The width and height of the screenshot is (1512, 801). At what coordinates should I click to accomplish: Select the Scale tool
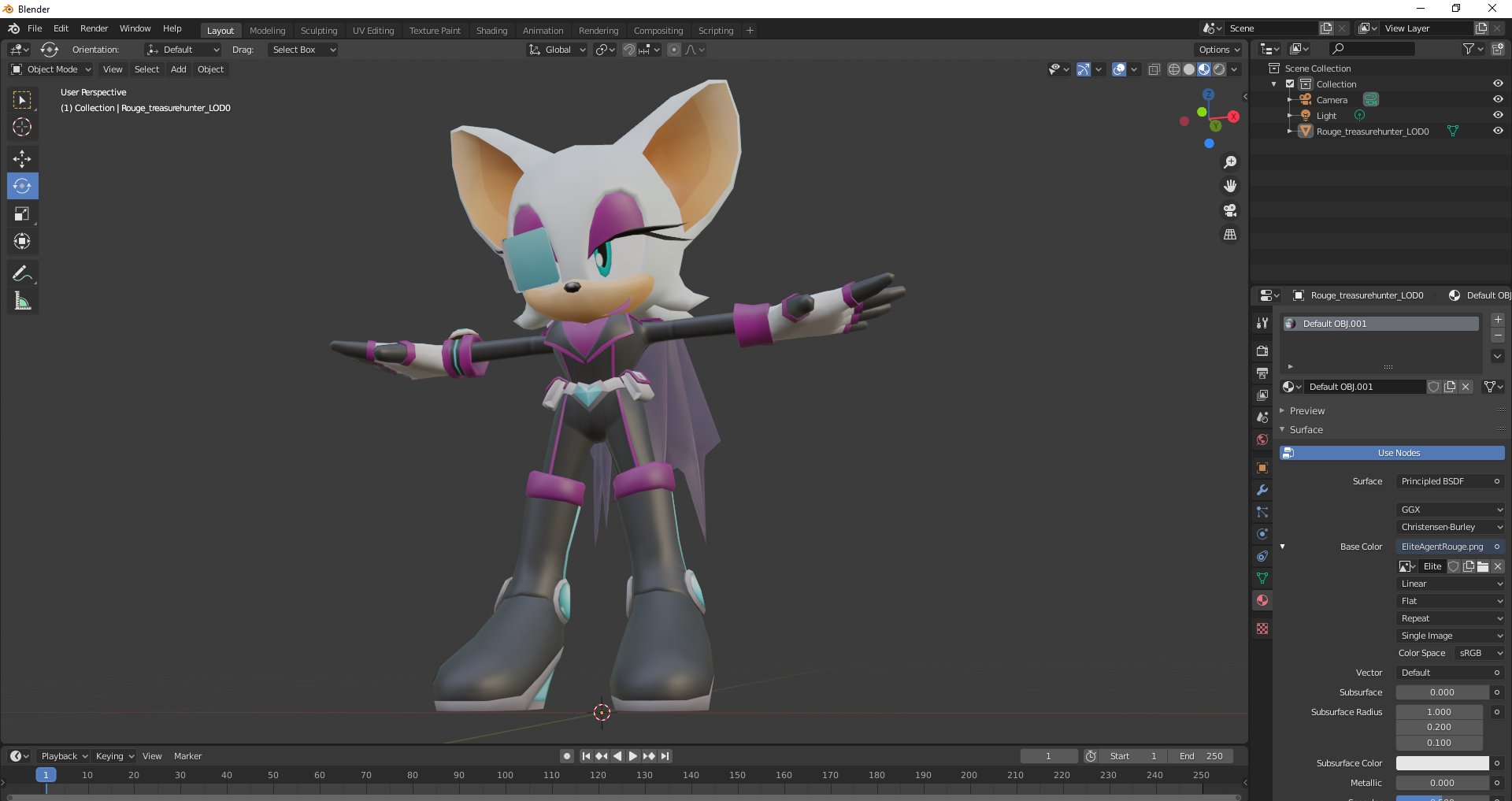[22, 213]
